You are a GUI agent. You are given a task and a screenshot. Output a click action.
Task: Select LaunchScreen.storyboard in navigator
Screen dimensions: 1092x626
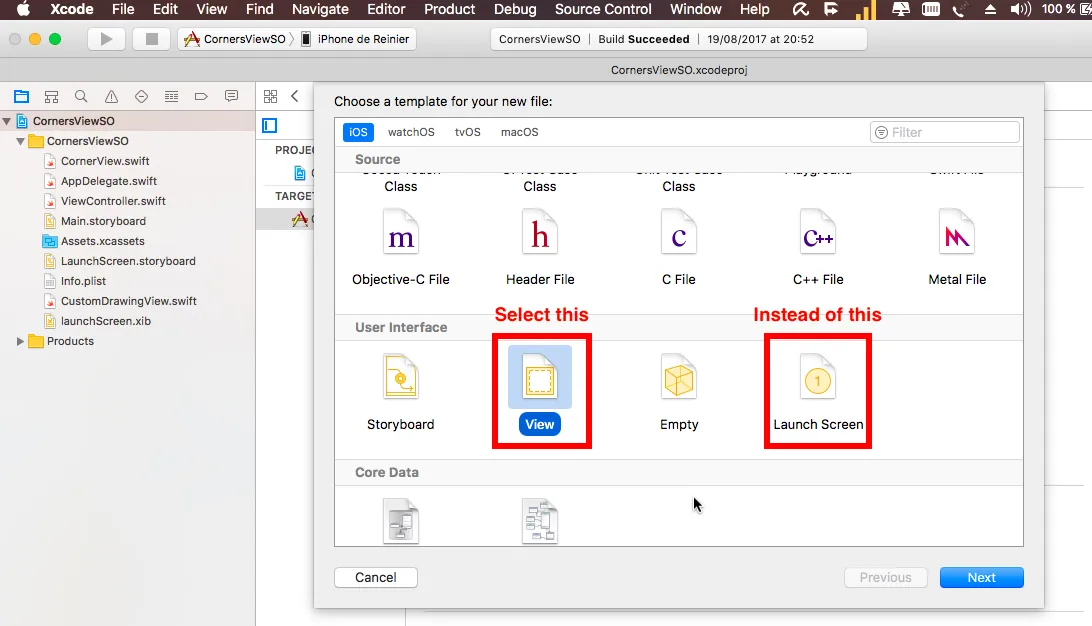(128, 261)
